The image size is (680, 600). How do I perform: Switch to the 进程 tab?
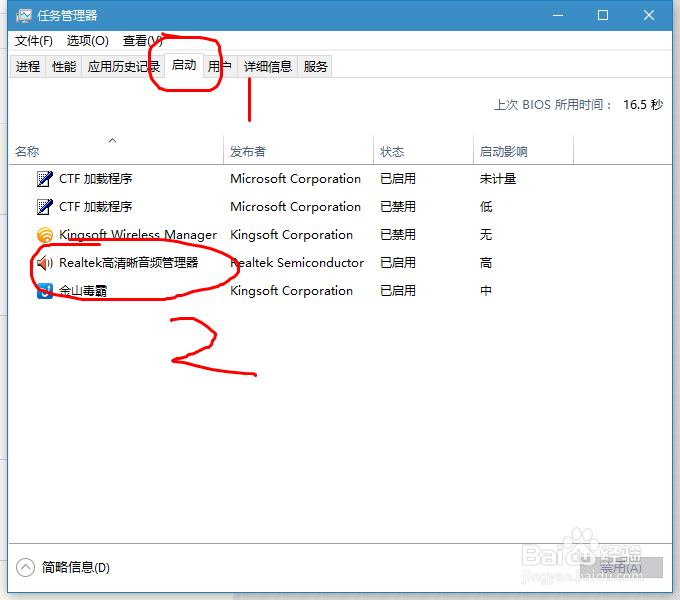tap(28, 66)
